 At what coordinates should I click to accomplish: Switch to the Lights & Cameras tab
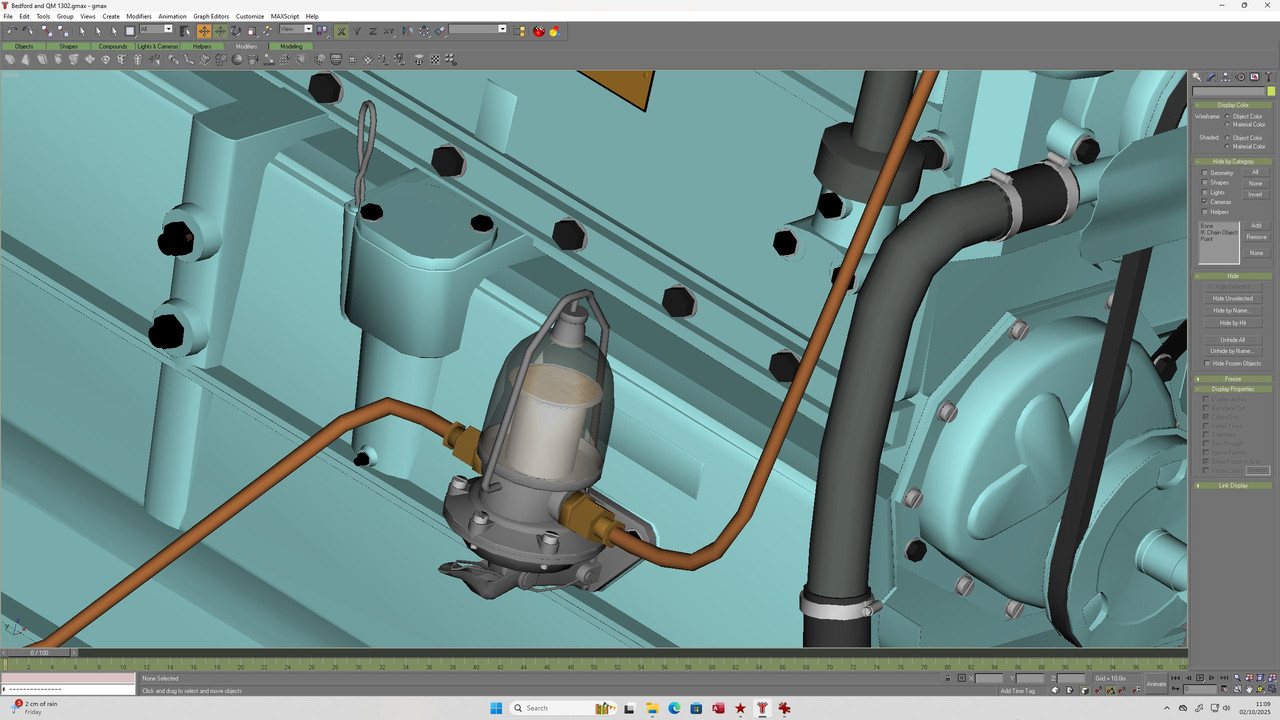[158, 46]
